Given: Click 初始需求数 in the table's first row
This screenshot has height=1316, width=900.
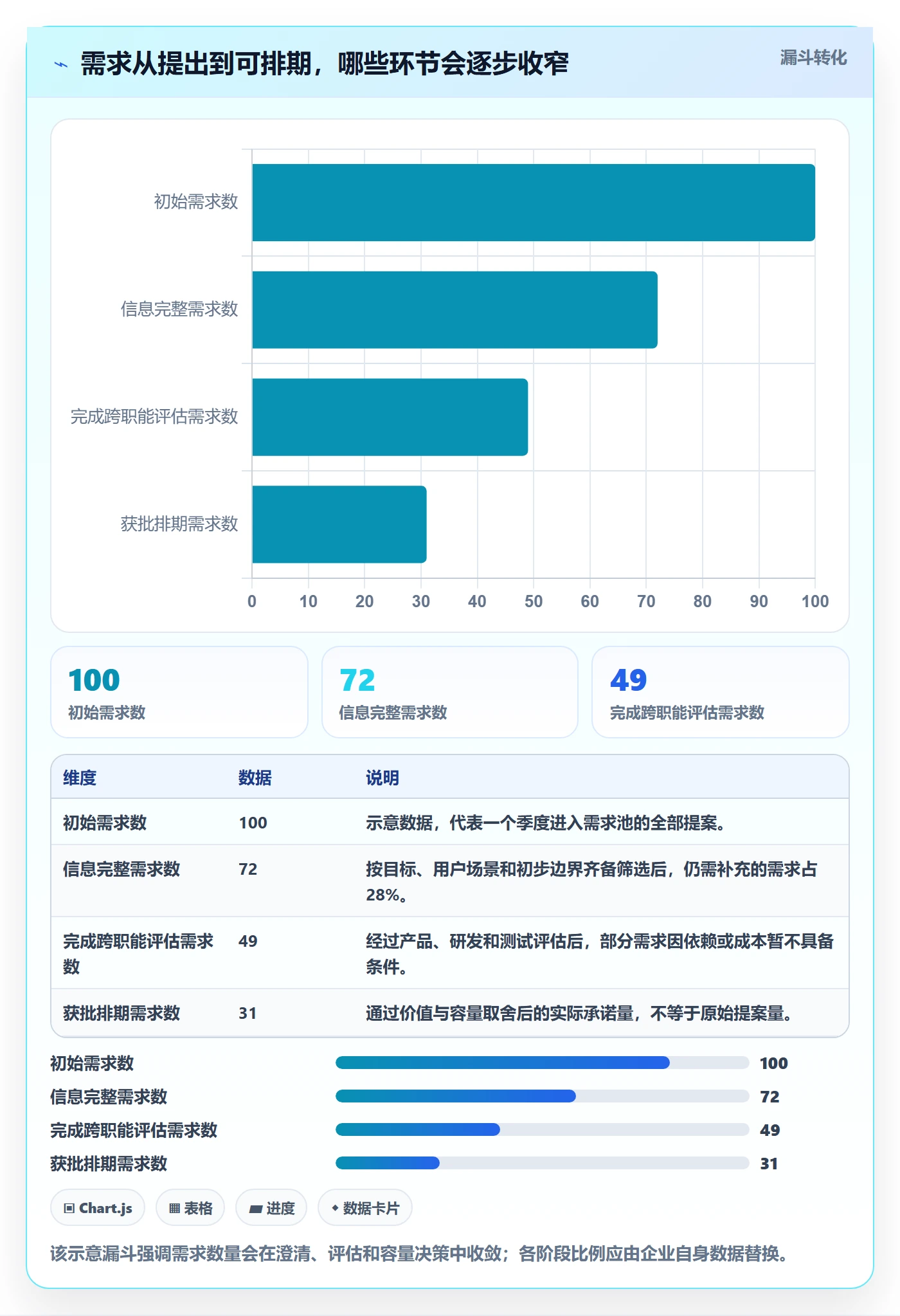Looking at the screenshot, I should [105, 823].
